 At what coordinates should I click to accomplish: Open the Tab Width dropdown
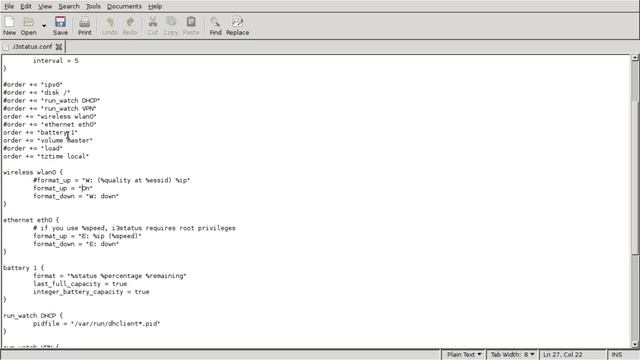pos(513,354)
